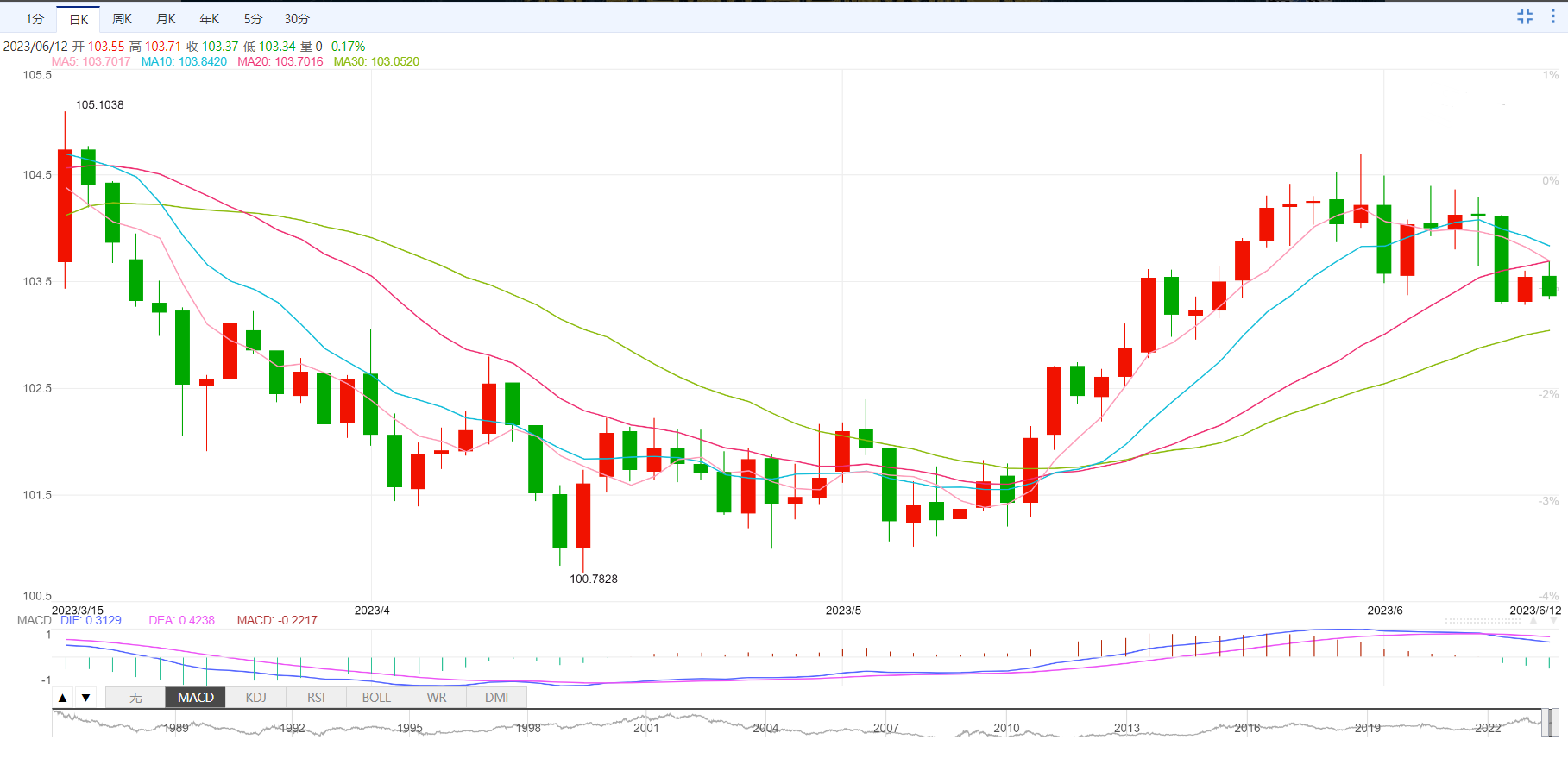Click the gray up arrow below 2023/6/12
Viewport: 1568px width, 771px height.
click(1533, 620)
